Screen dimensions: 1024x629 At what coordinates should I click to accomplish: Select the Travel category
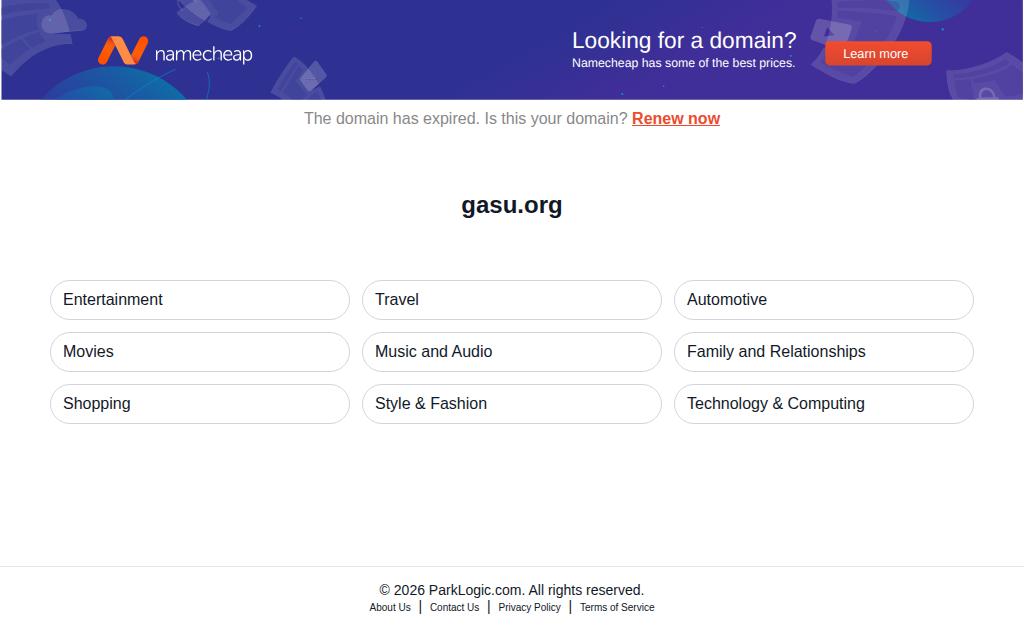point(511,300)
